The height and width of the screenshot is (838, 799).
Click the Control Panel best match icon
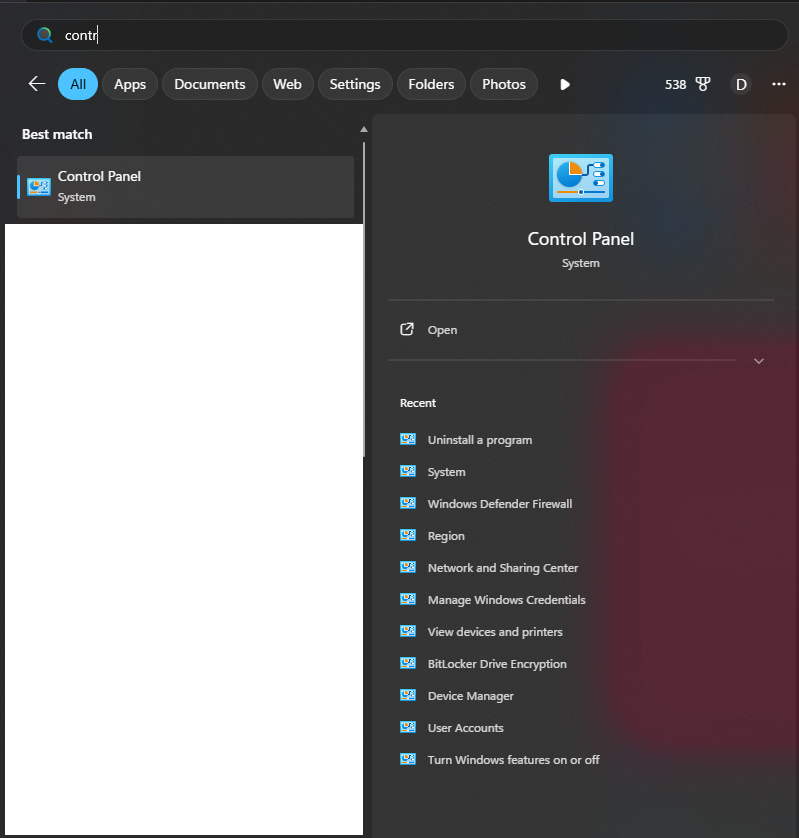point(39,186)
